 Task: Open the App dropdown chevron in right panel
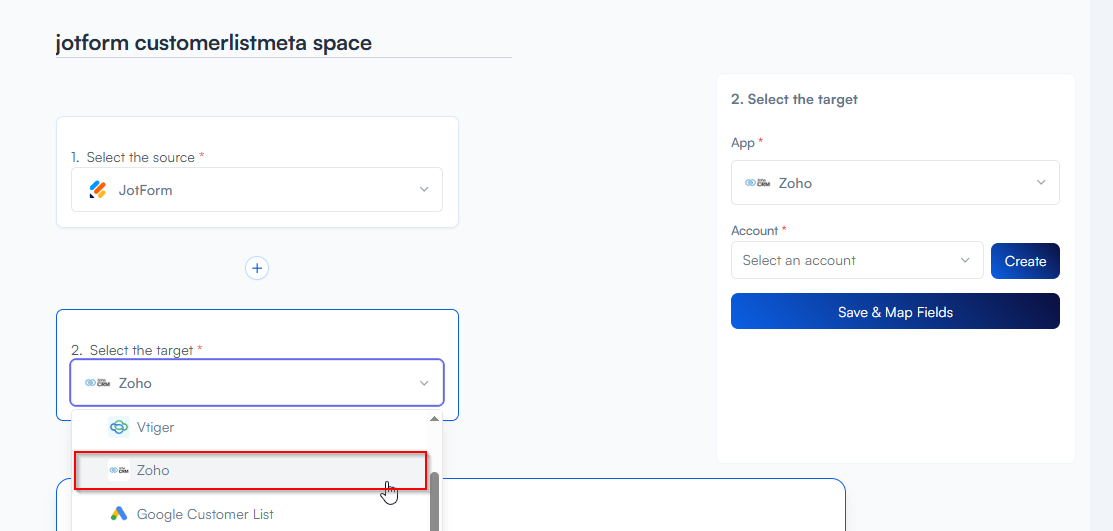tap(1041, 183)
